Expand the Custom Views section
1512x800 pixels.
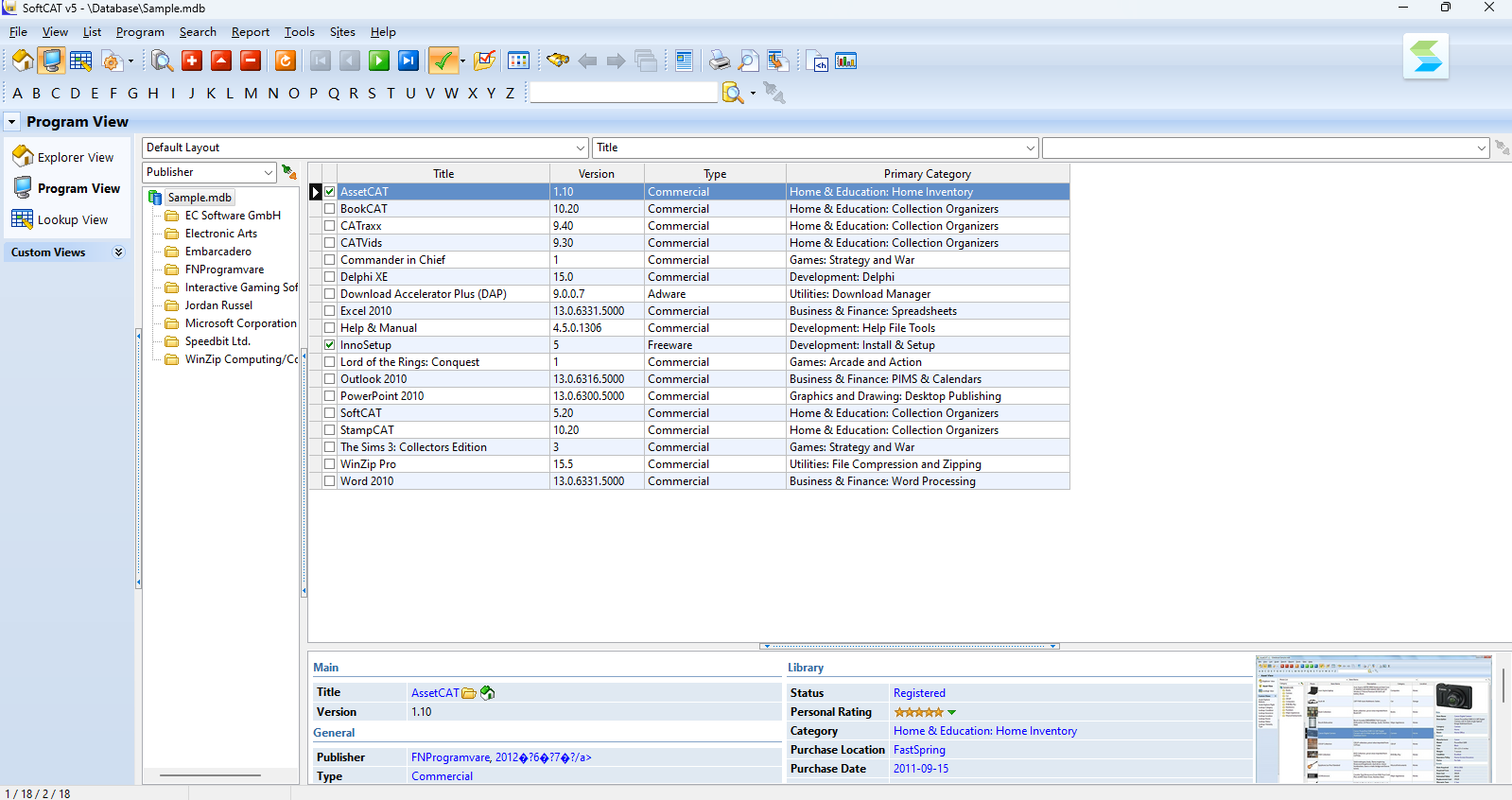click(118, 252)
